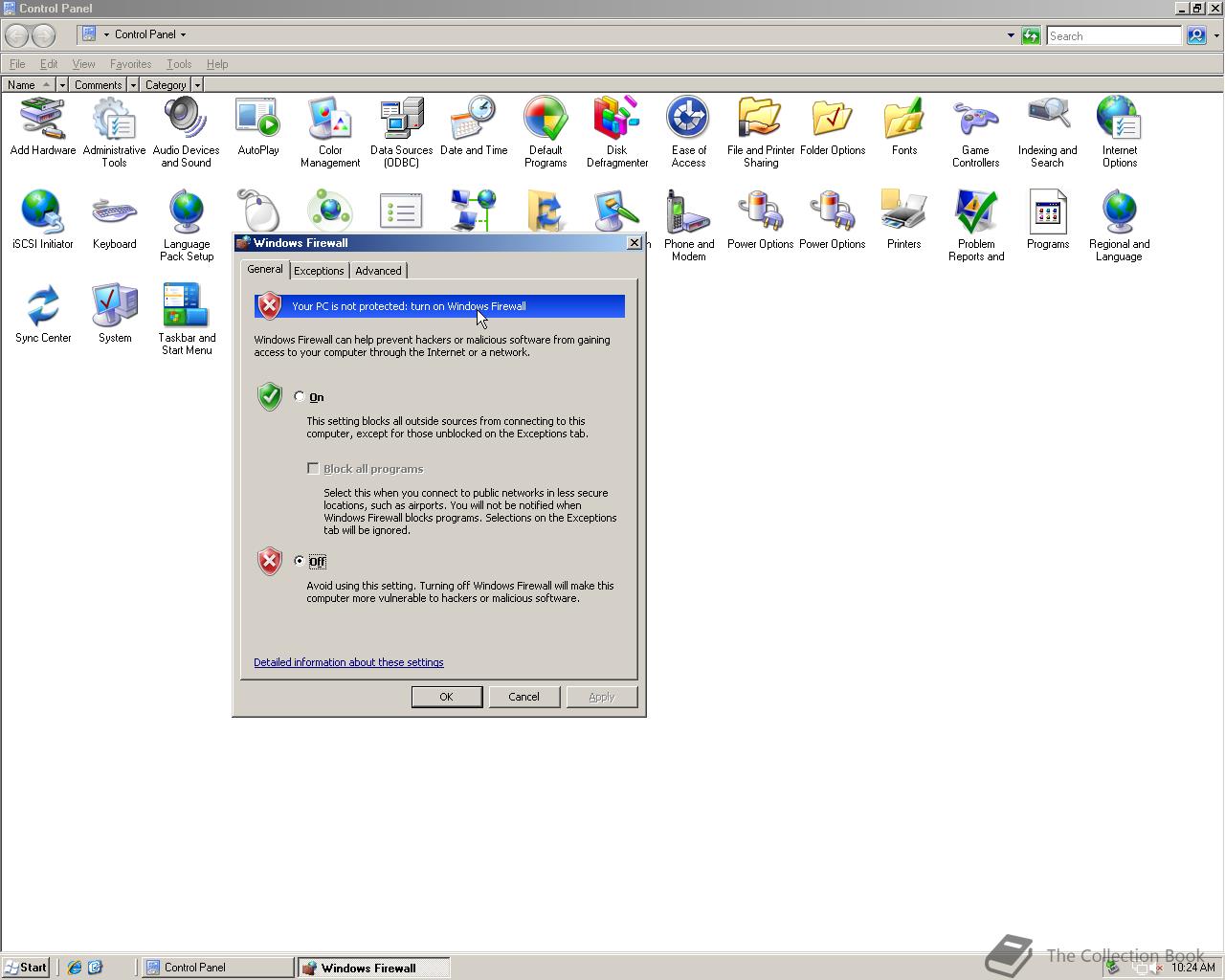This screenshot has width=1225, height=980.
Task: Switch to Control Panel taskbar button
Action: tap(218, 968)
